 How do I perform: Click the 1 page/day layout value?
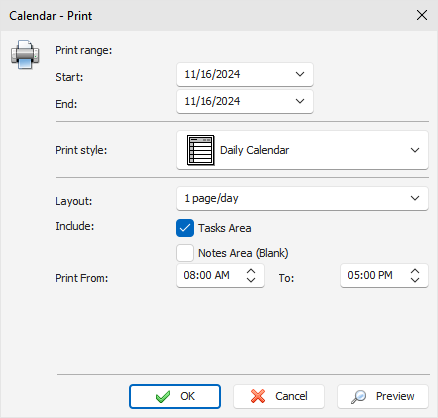[x=211, y=198]
